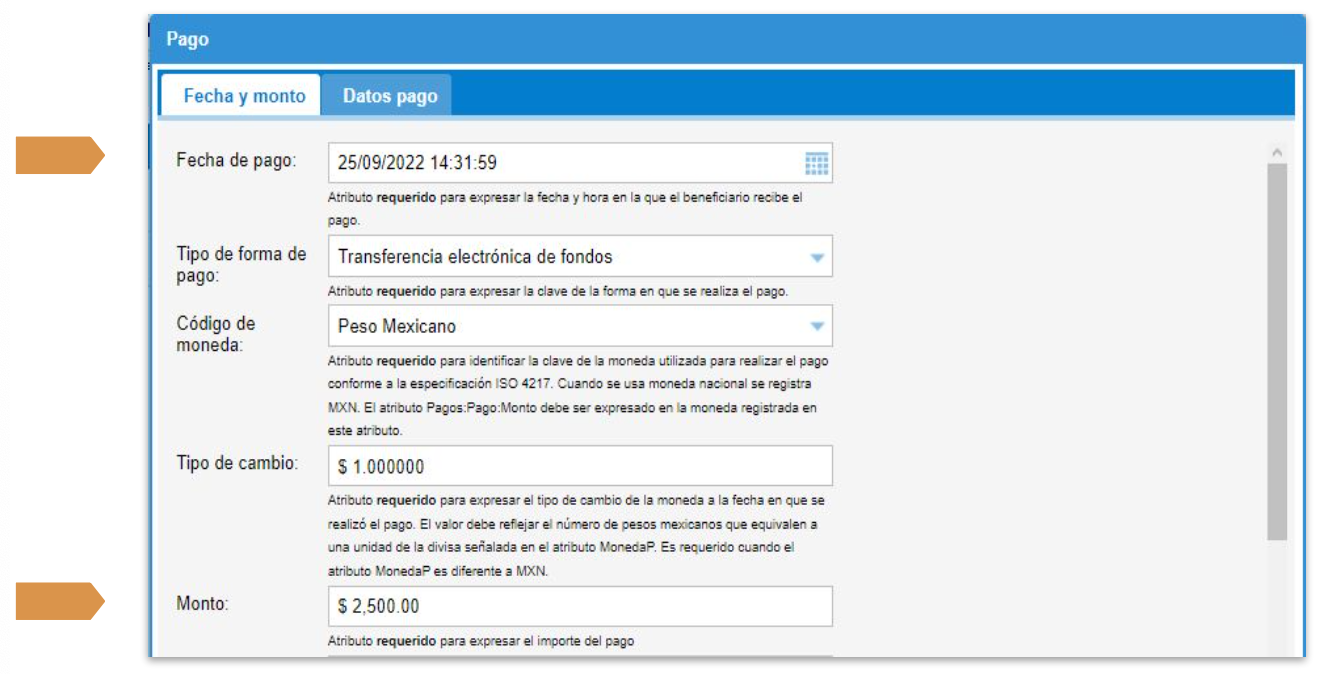Image resolution: width=1320 pixels, height=674 pixels.
Task: Open the calendar picker for Fecha de pago
Action: pyautogui.click(x=816, y=164)
